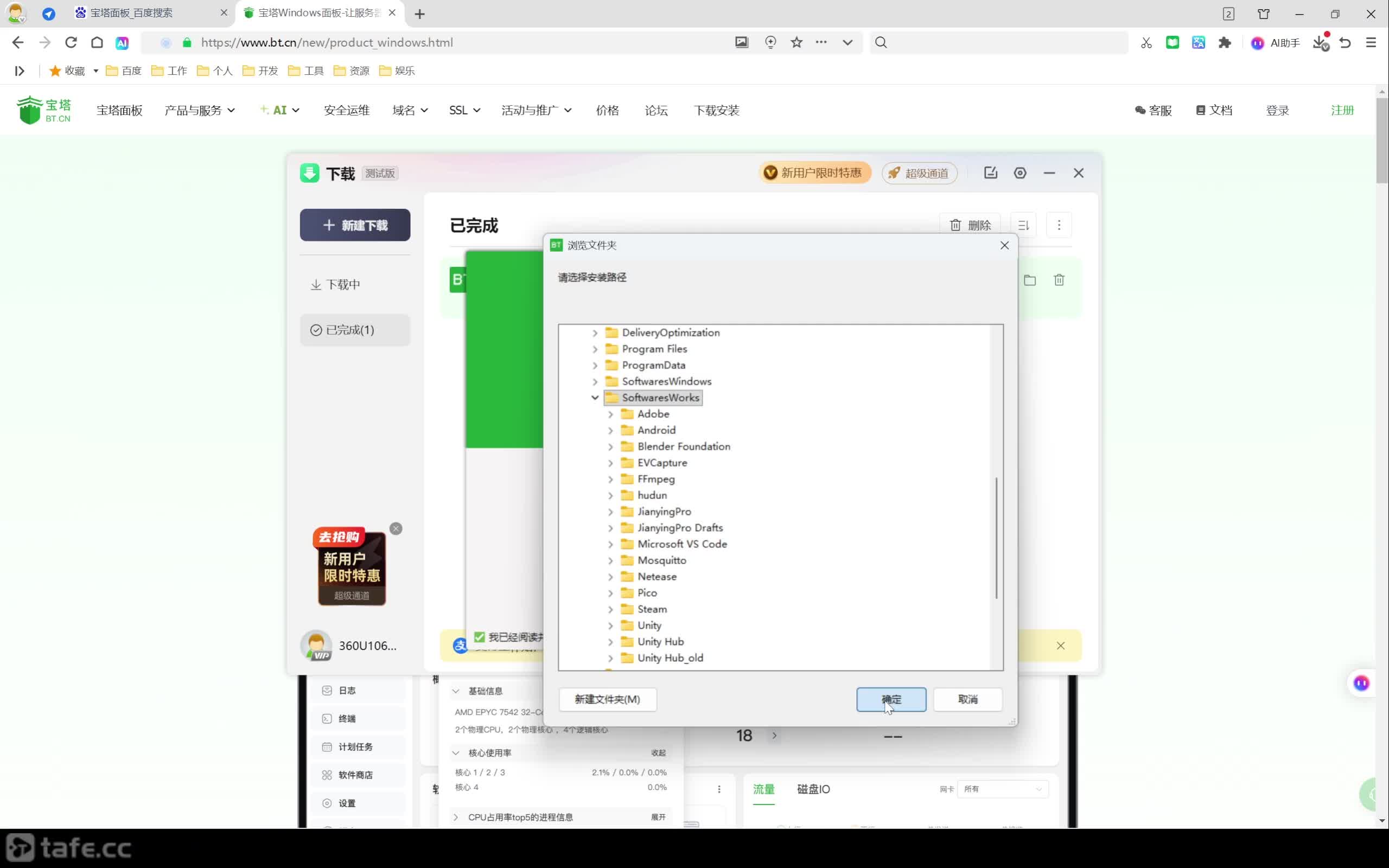
Task: Undo closed tab with the restore icon
Action: [x=1346, y=42]
